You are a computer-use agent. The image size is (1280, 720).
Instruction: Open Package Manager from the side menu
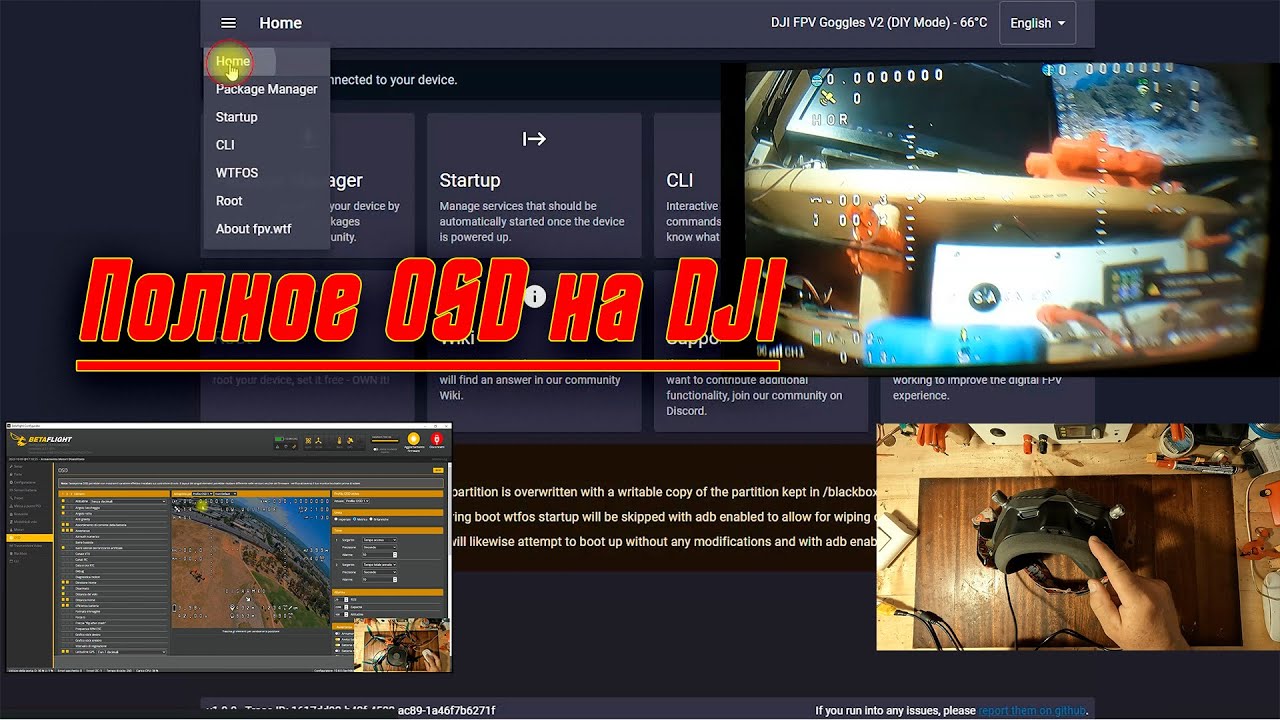click(x=266, y=89)
